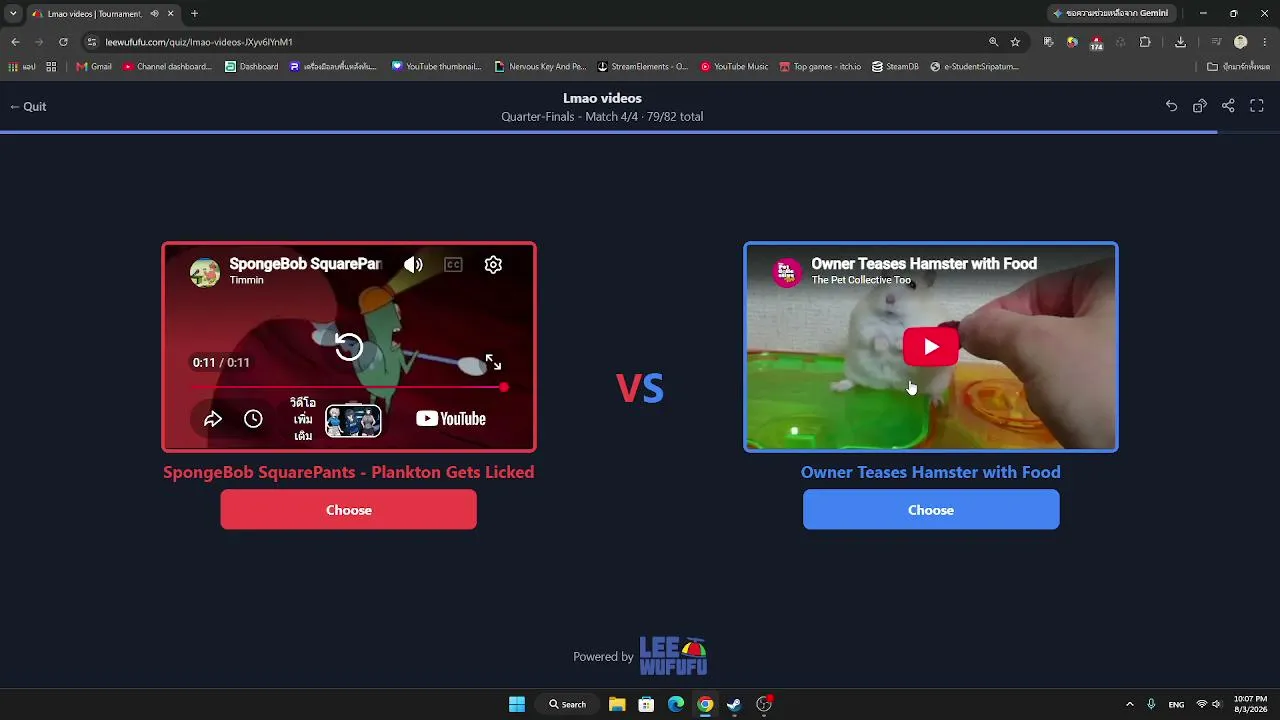Image resolution: width=1280 pixels, height=720 pixels.
Task: Click the SpongeBob video progress bar
Action: [348, 387]
